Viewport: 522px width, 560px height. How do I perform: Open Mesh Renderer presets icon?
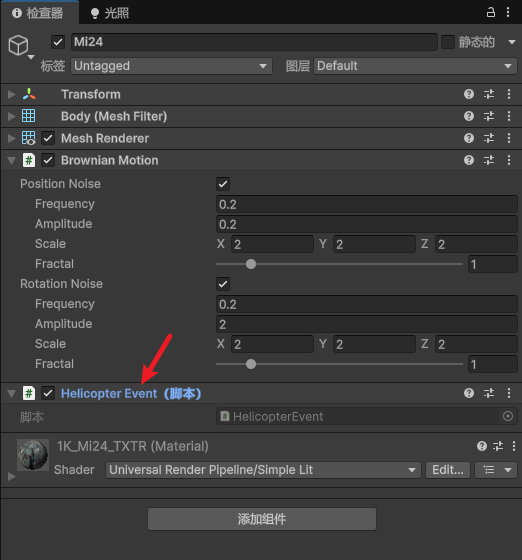pyautogui.click(x=489, y=138)
